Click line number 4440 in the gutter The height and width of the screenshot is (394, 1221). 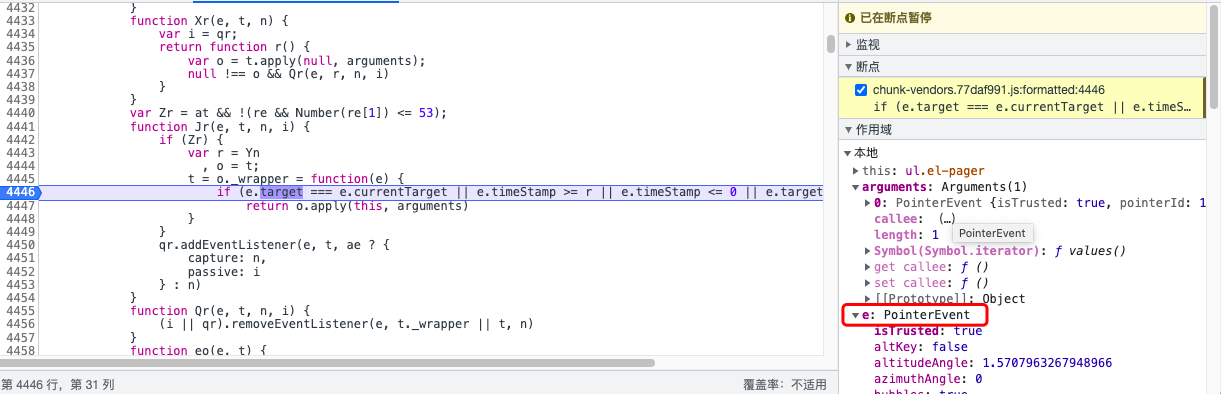21,112
